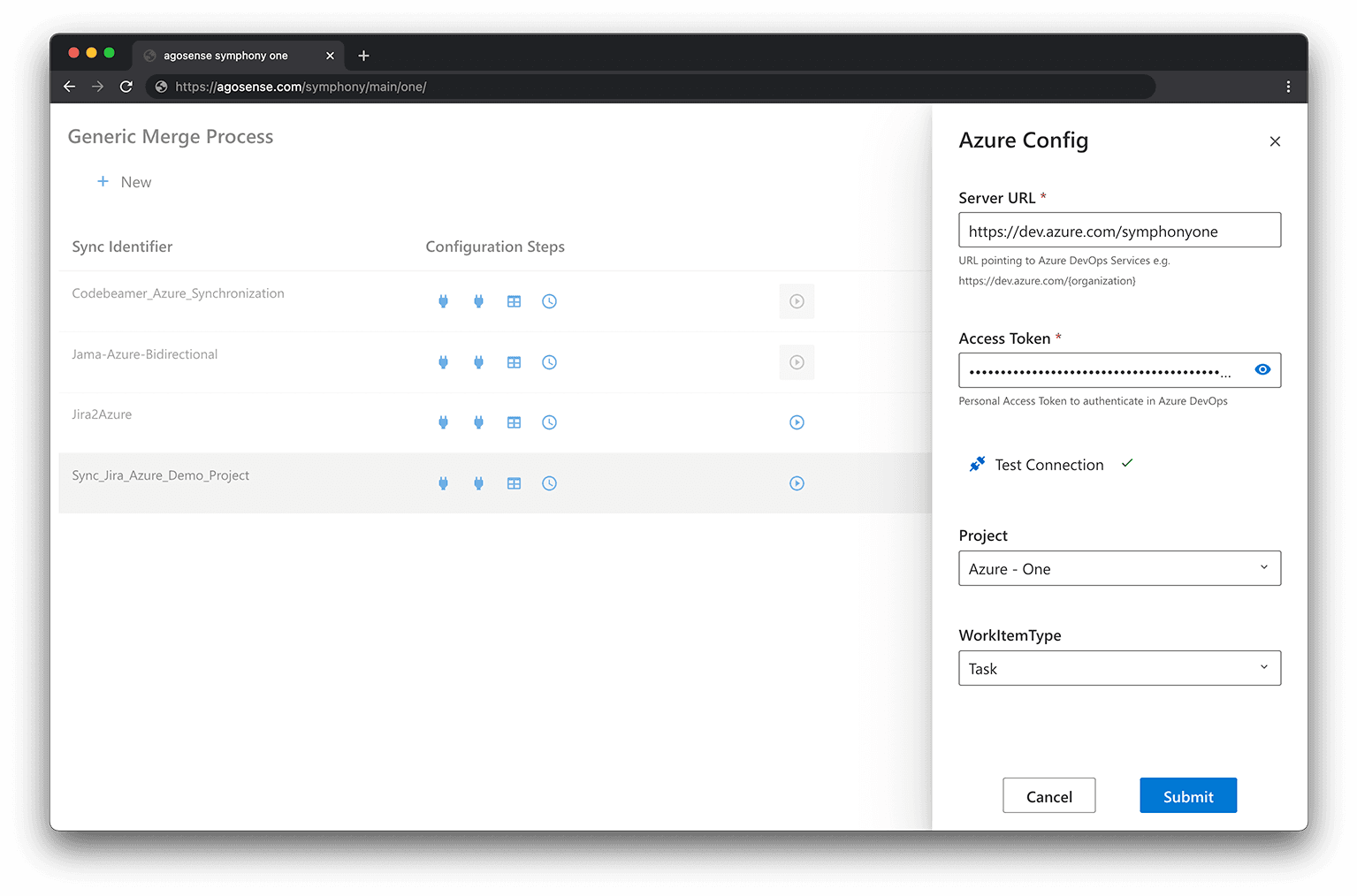The image size is (1357, 896).
Task: Start Sync_Jira_Azure_Demo_Project with play icon
Action: click(797, 483)
